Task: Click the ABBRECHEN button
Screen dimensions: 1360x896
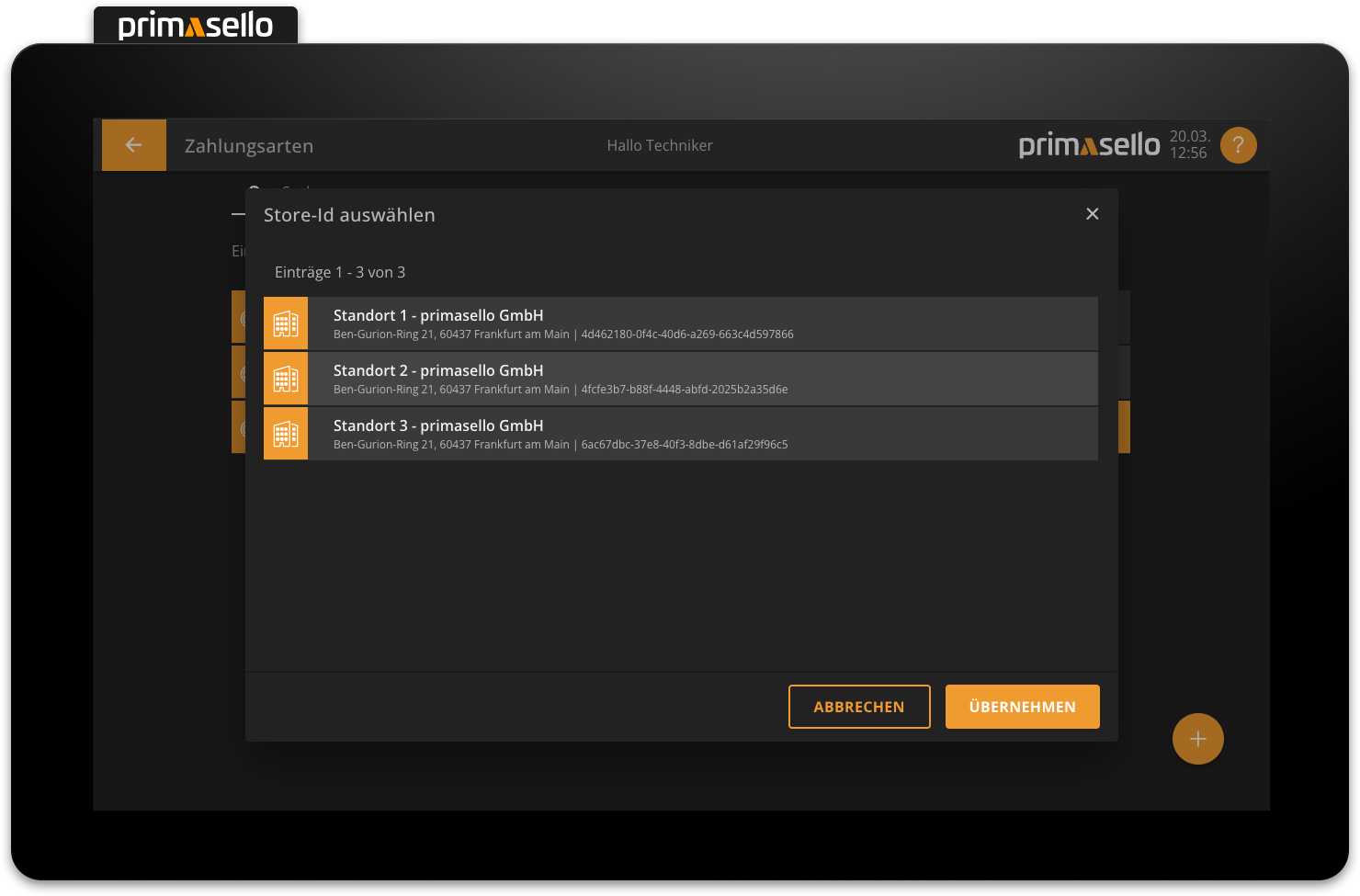Action: tap(859, 706)
